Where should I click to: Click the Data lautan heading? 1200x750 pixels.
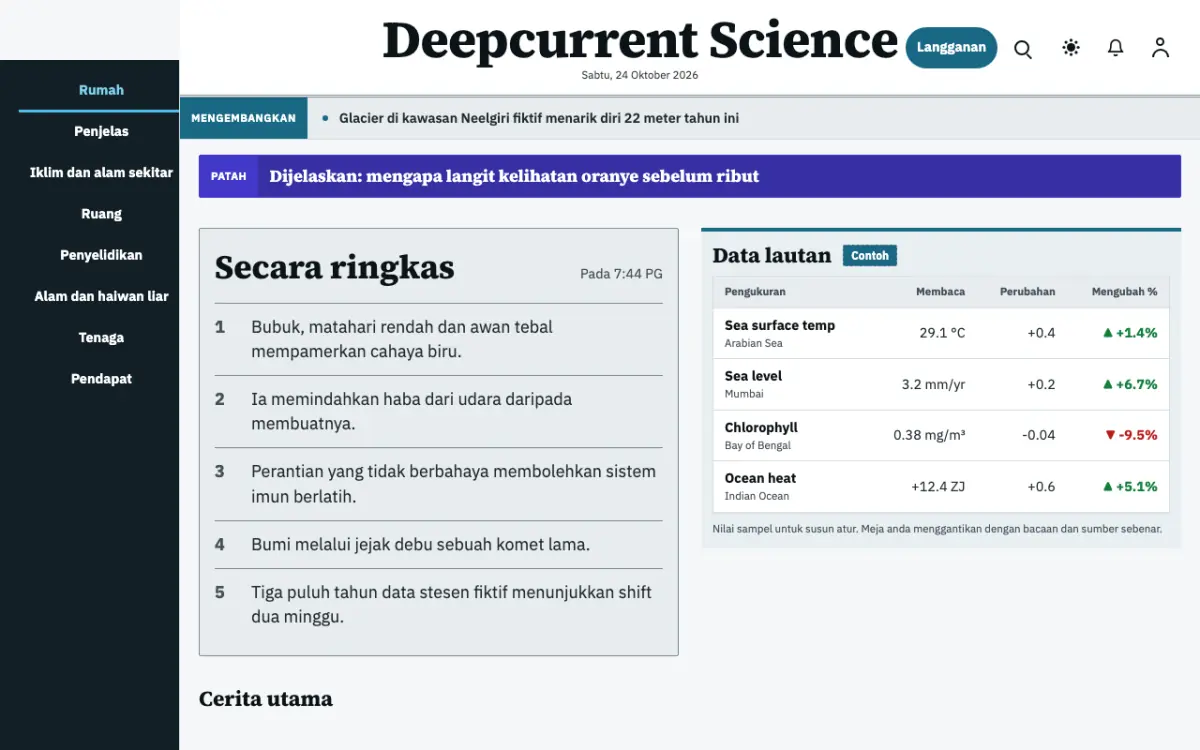tap(771, 256)
